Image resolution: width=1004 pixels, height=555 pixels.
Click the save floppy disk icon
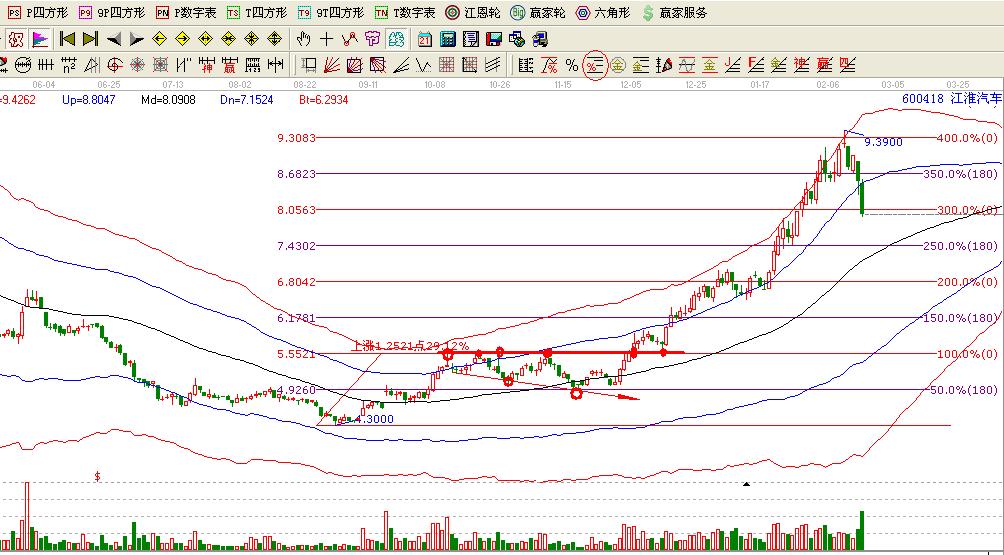tap(494, 39)
